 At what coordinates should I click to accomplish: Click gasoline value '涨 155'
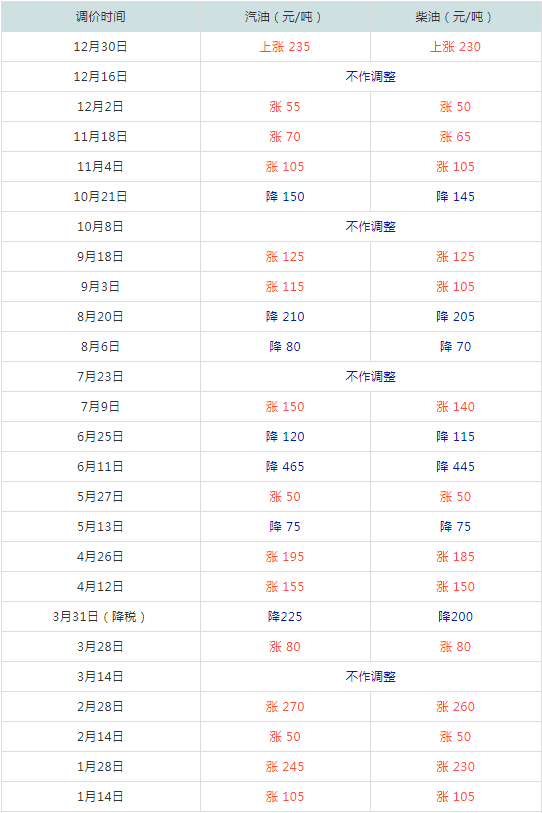pos(285,587)
